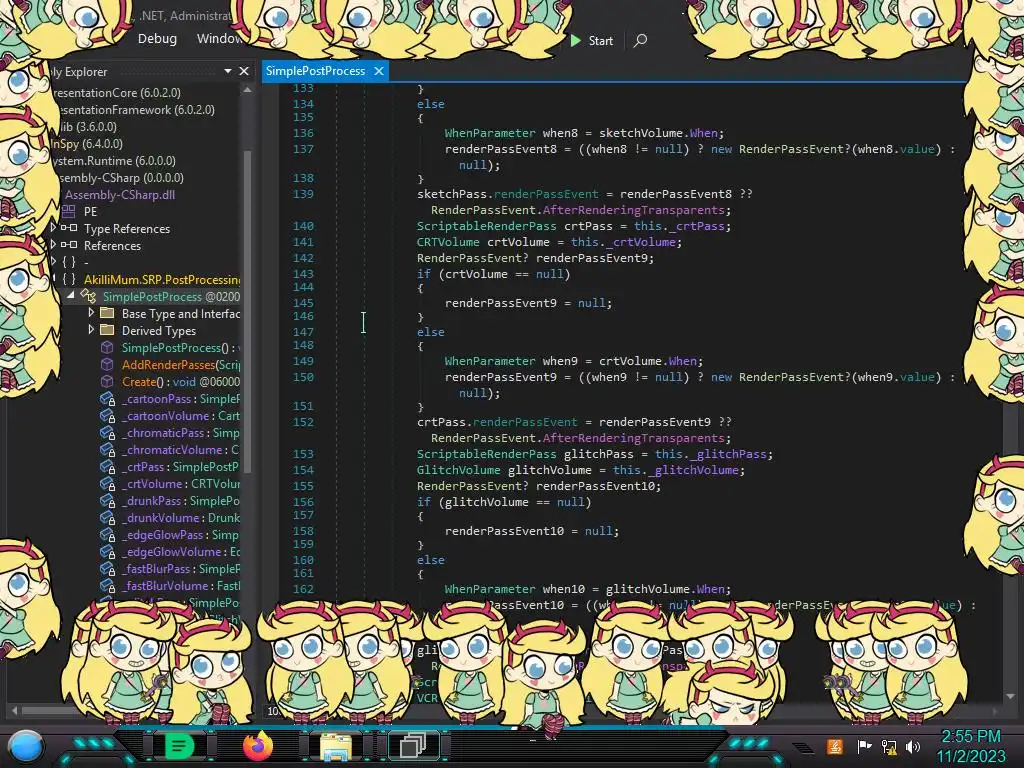
Task: Select Assembly-CSharp (0.0.0.0) assembly entry
Action: tap(120, 178)
